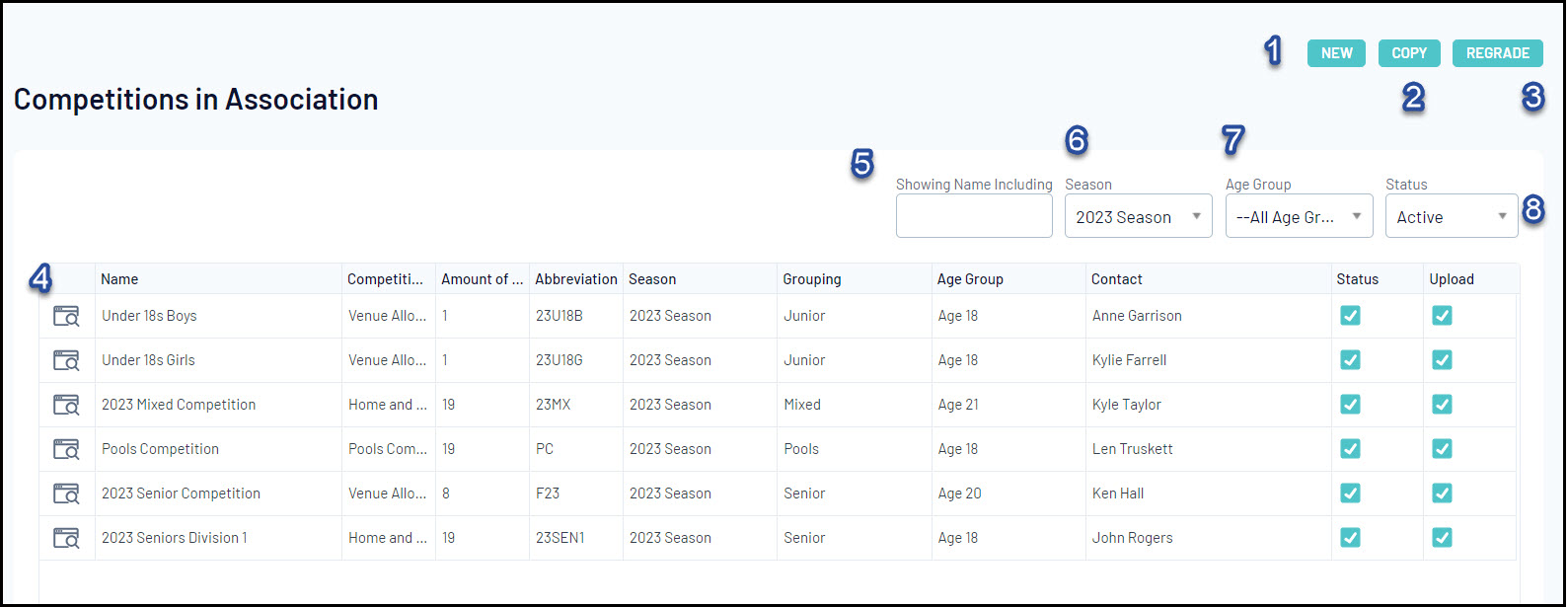
Task: Toggle Status checkbox for Under 18s Boys
Action: pos(1350,316)
